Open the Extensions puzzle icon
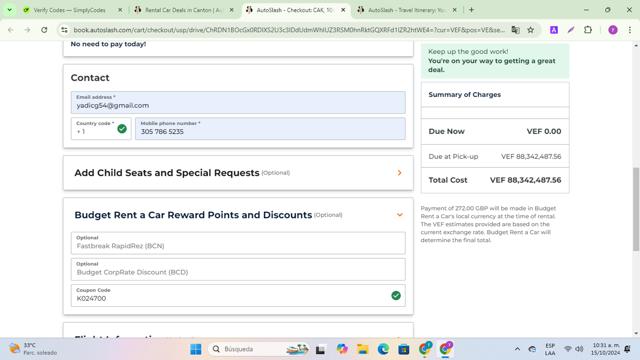The image size is (640, 360). coord(588,30)
